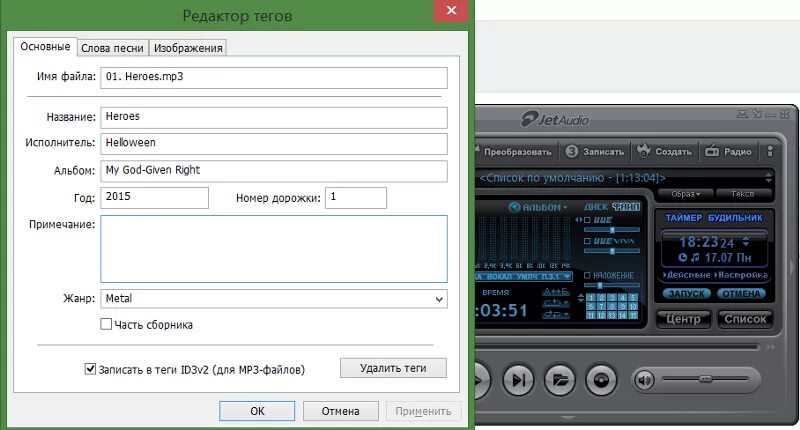Viewport: 800px width, 430px height.
Task: Toggle the Наложение crossfade checkbox
Action: 587,275
